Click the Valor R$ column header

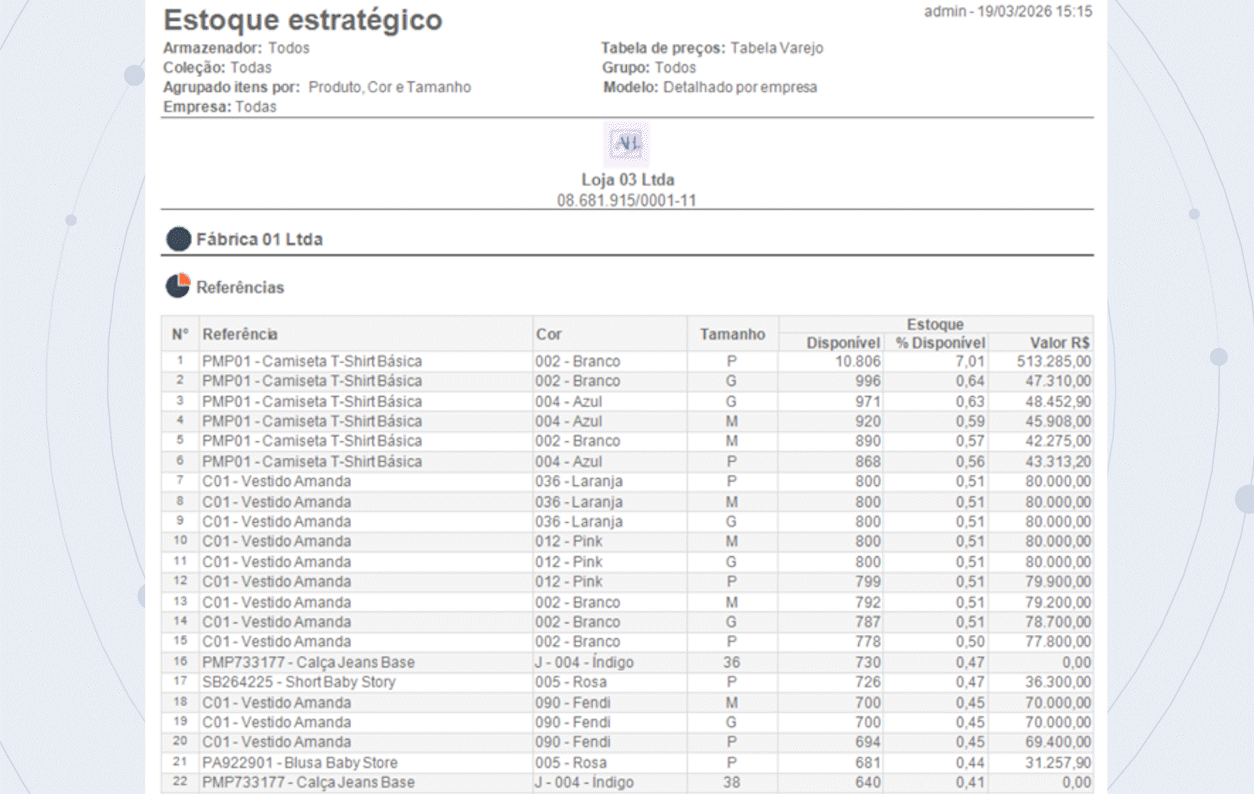[x=1060, y=343]
